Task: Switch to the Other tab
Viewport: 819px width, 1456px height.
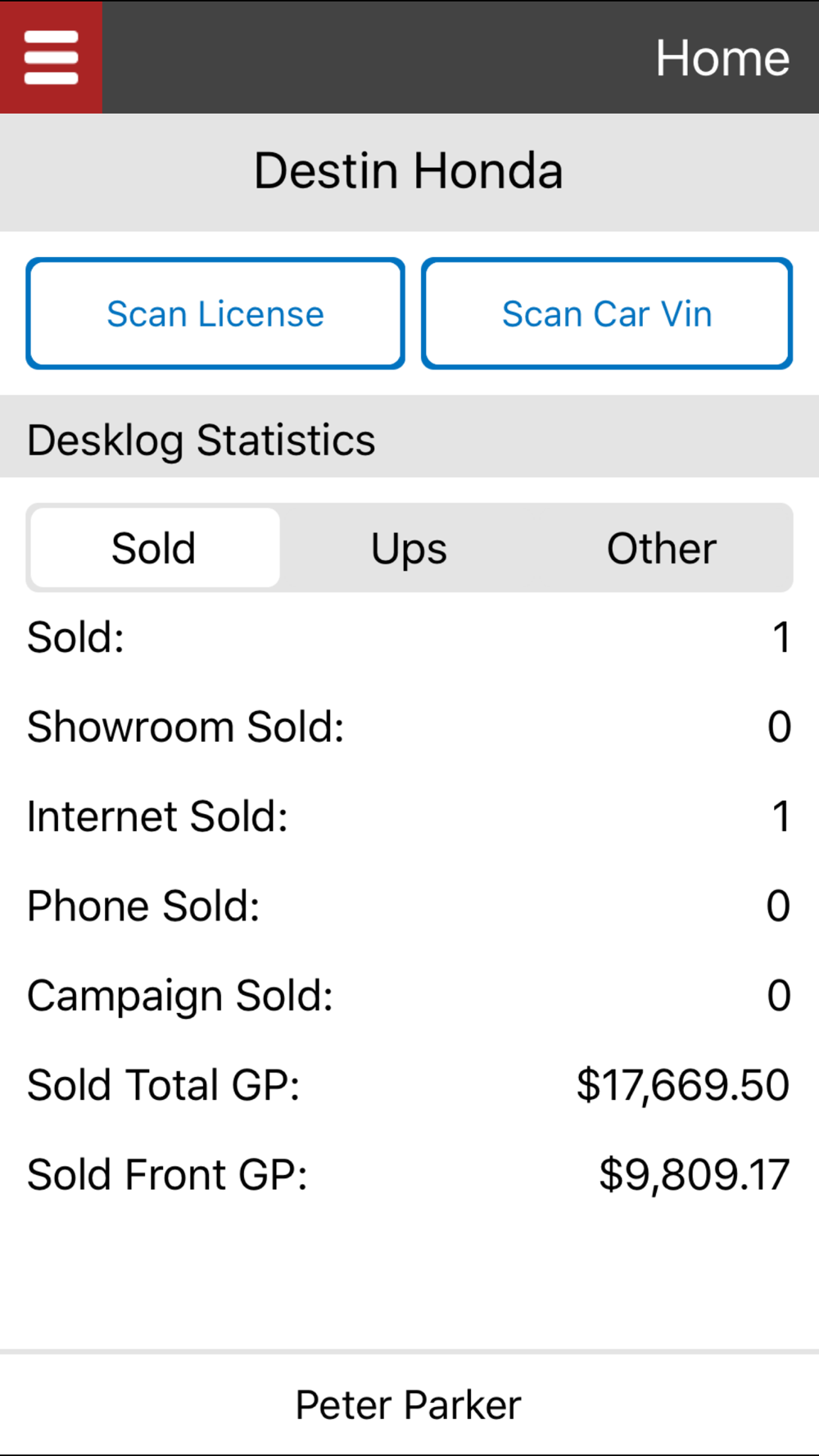Action: (661, 548)
